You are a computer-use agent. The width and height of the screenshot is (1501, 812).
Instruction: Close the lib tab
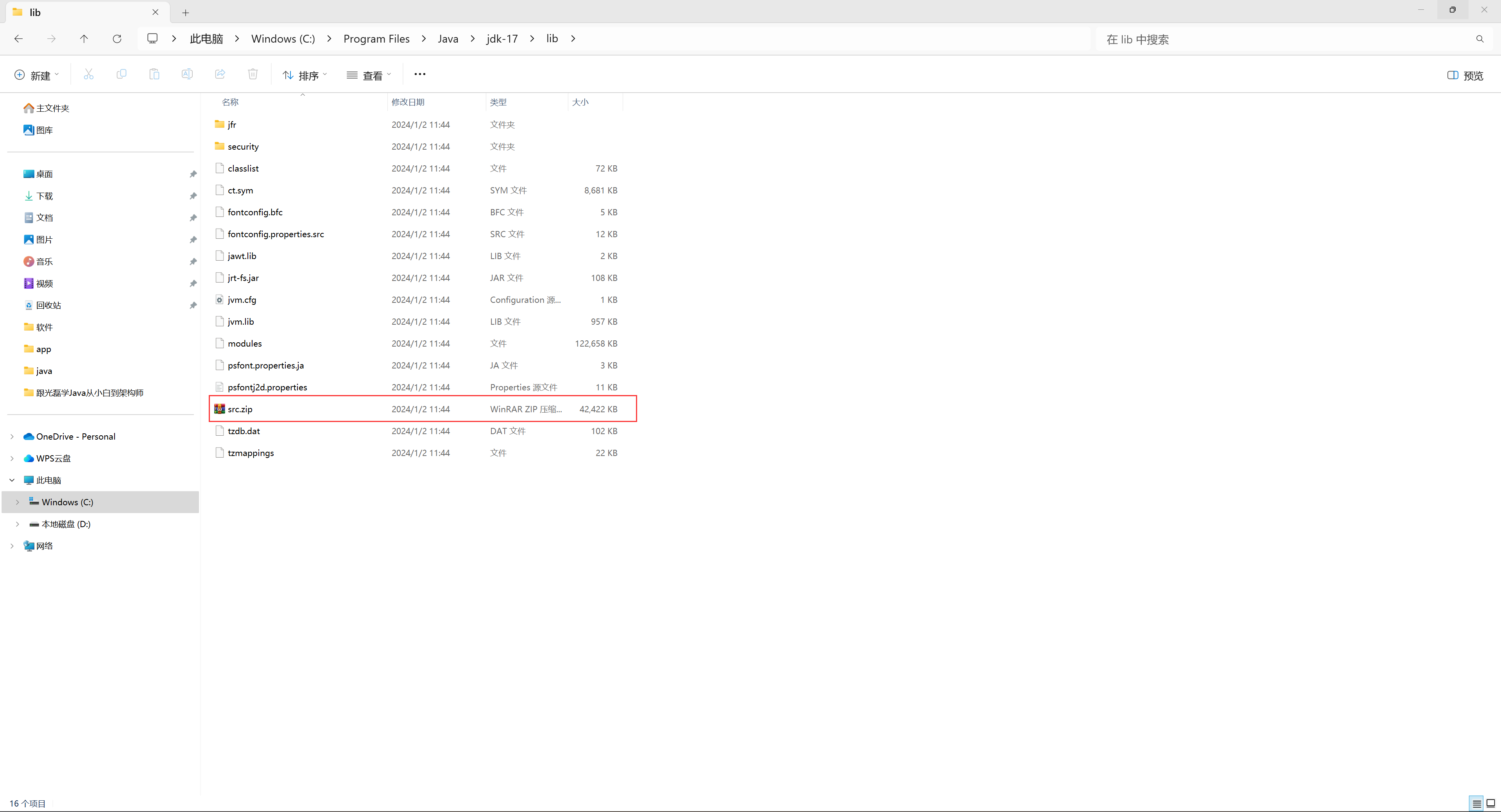[x=156, y=12]
